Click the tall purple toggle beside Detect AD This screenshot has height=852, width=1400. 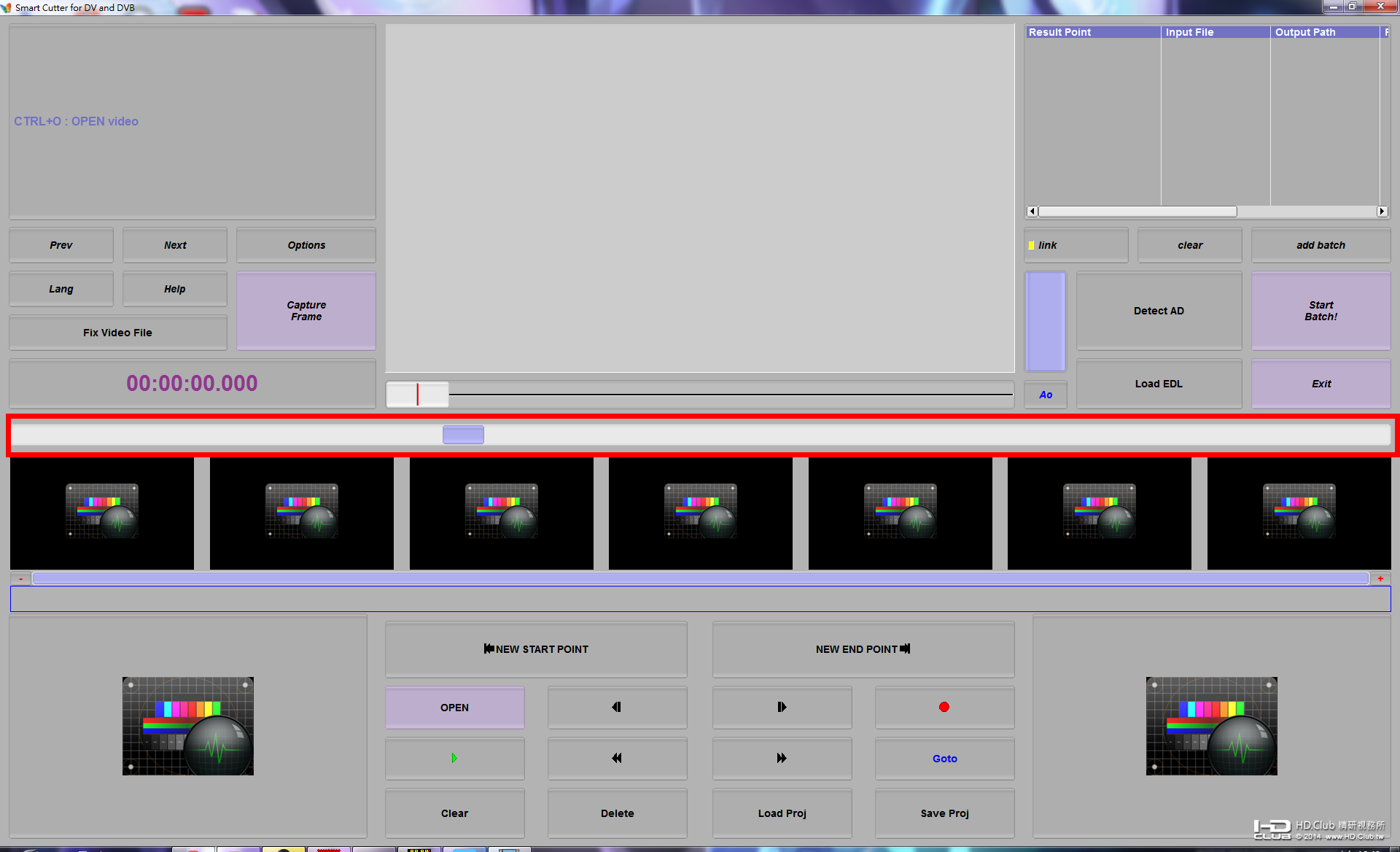point(1046,322)
